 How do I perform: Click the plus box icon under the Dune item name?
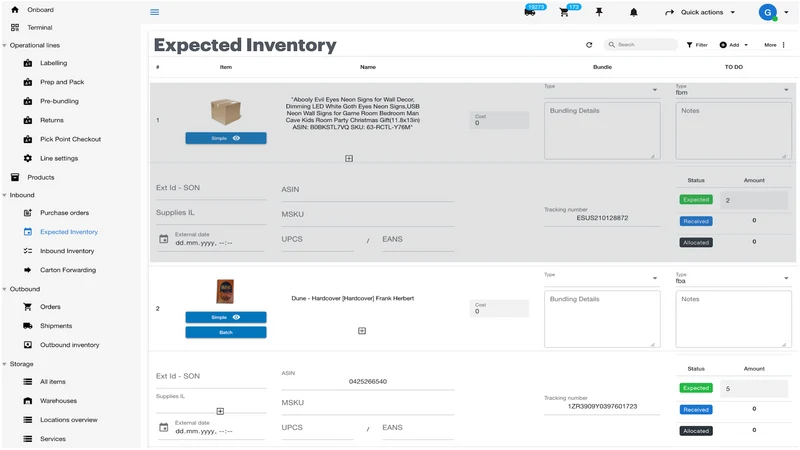[362, 331]
